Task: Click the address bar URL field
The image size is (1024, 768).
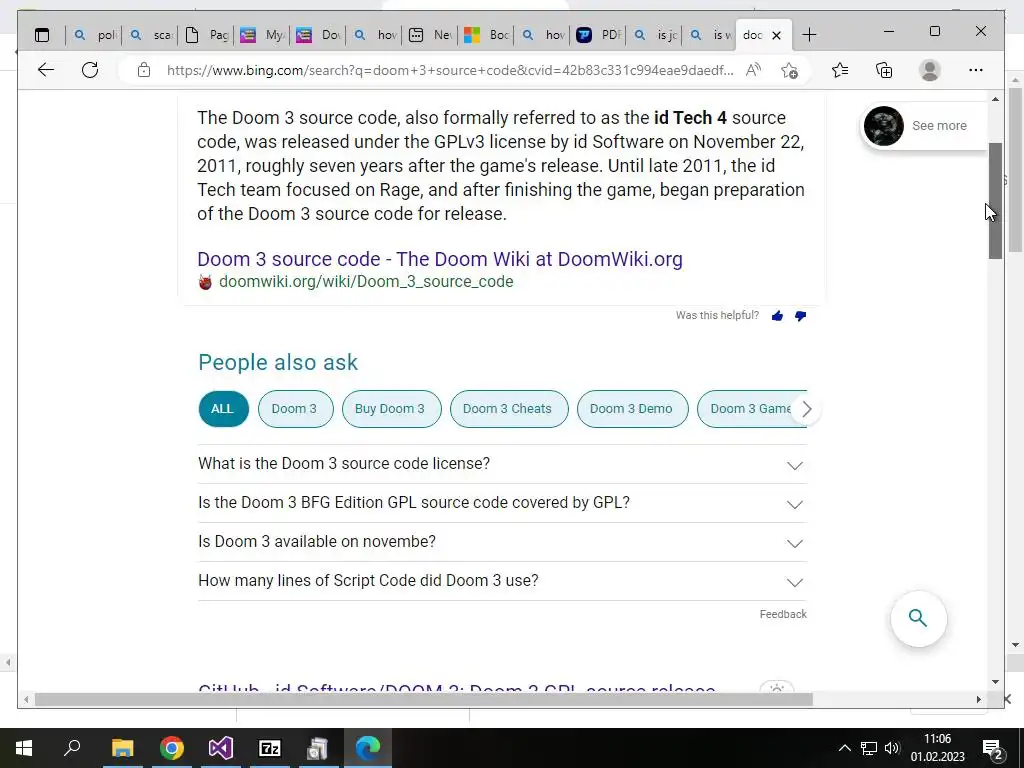Action: click(450, 70)
